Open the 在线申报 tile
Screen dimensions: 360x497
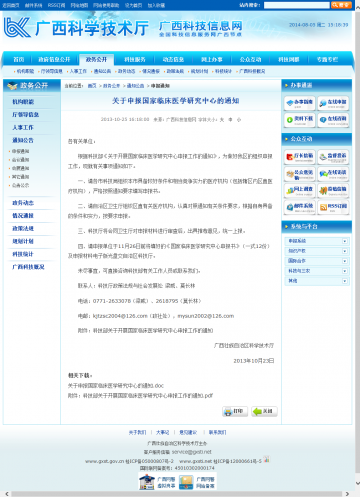coord(333,103)
